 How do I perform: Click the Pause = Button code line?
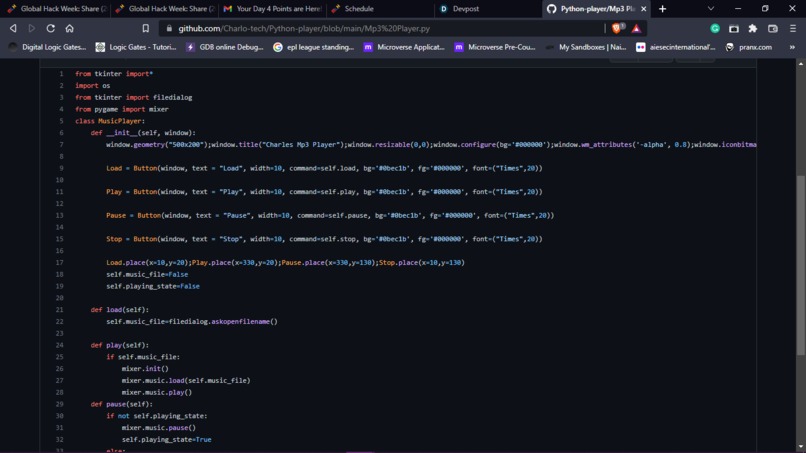click(x=330, y=215)
